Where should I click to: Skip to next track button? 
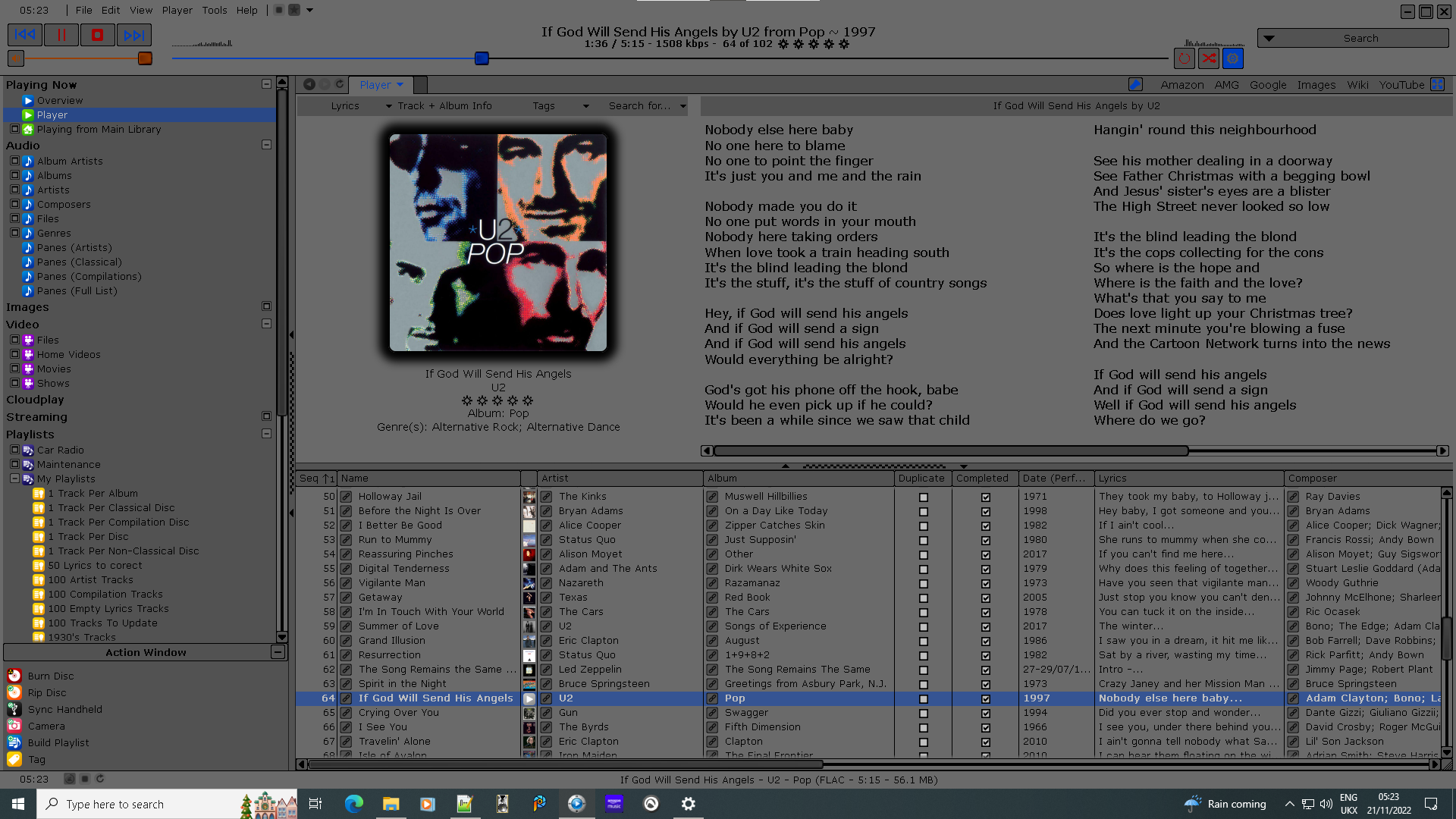(x=133, y=35)
